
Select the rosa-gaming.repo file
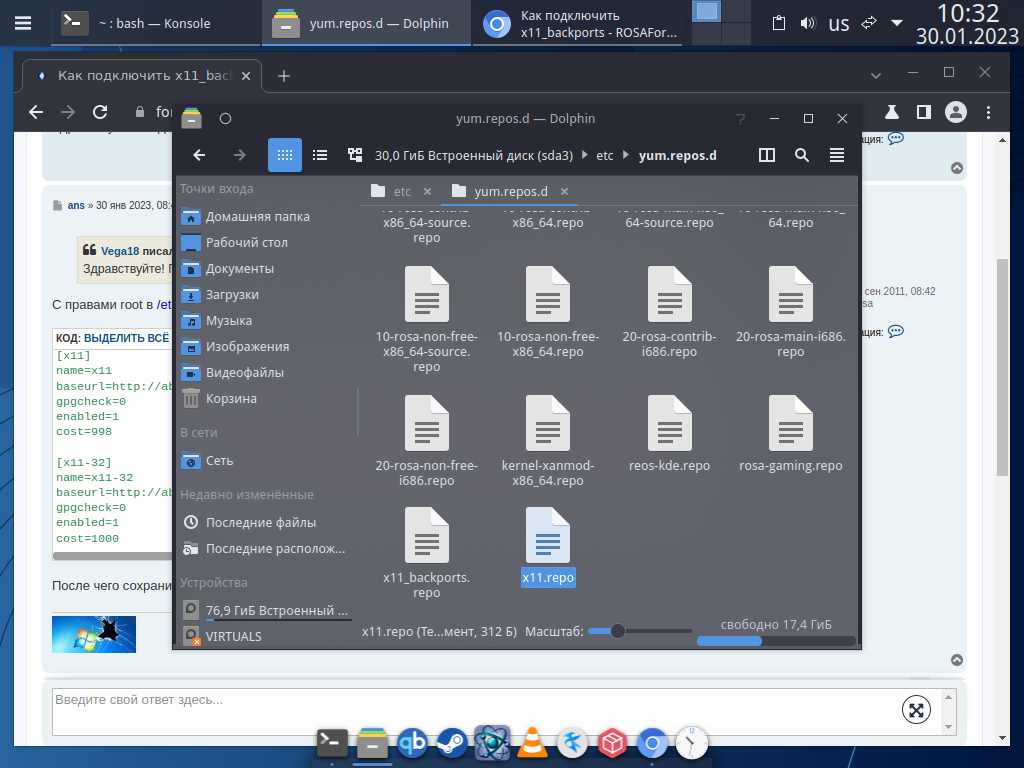tap(791, 433)
